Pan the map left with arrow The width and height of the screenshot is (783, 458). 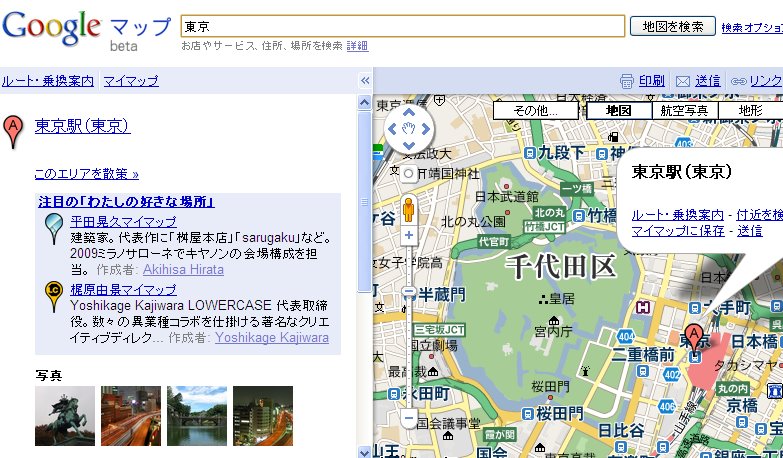point(392,129)
